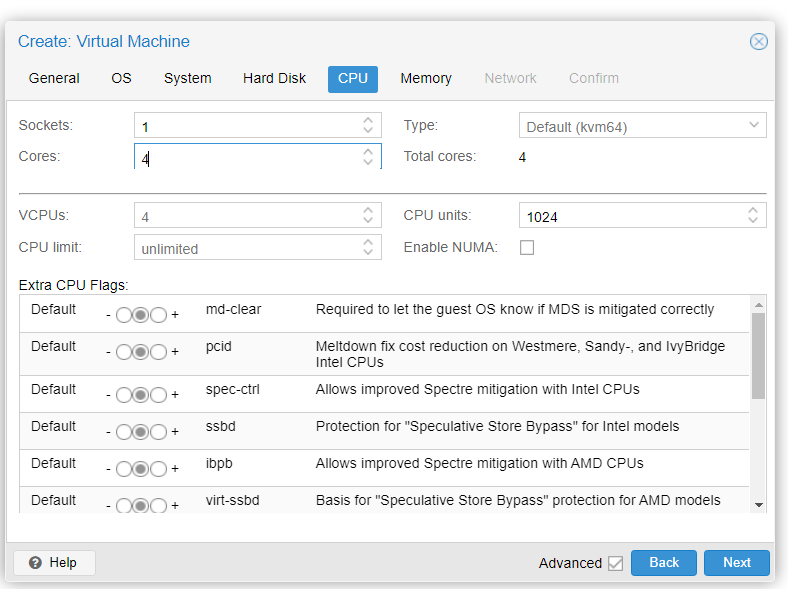Decrease the Cores value with down arrow
788x589 pixels.
(x=369, y=163)
